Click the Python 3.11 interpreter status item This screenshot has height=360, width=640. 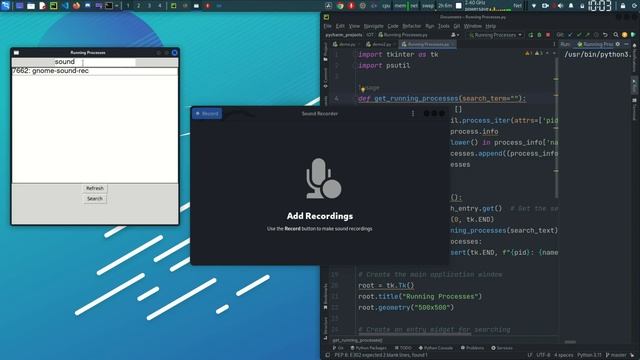pyautogui.click(x=590, y=355)
